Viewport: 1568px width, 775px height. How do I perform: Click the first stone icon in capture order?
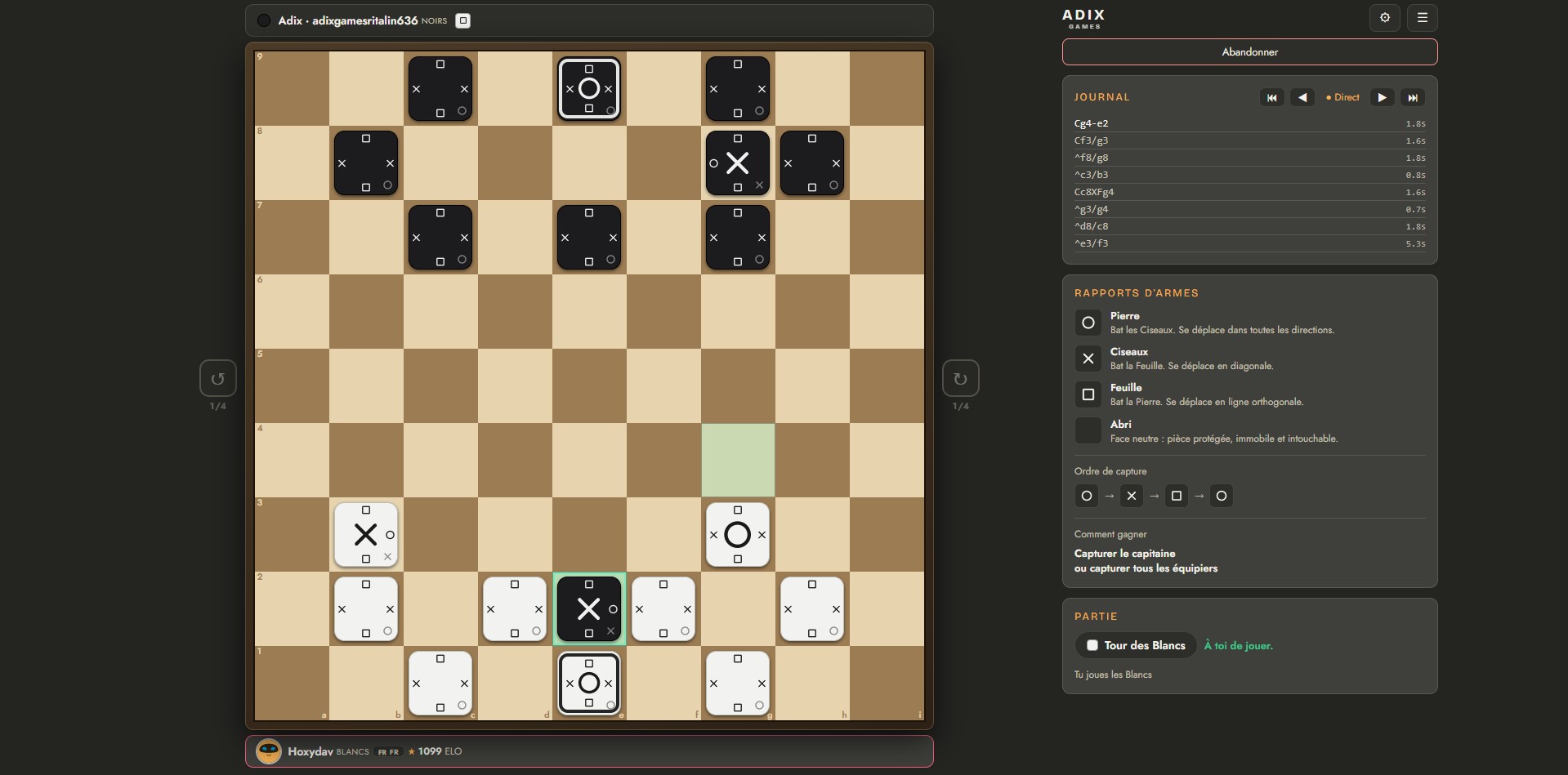1087,496
